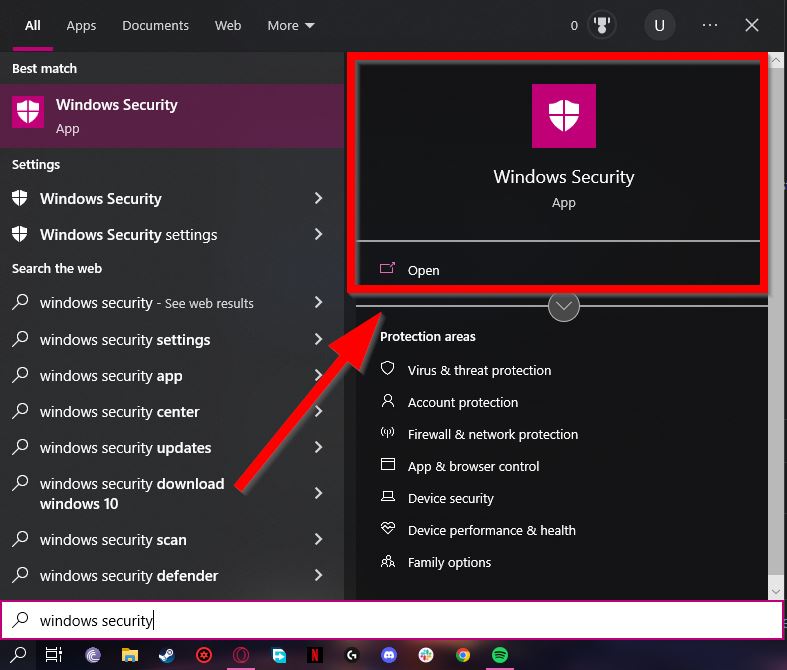787x670 pixels.
Task: Open Device security
Action: point(451,498)
